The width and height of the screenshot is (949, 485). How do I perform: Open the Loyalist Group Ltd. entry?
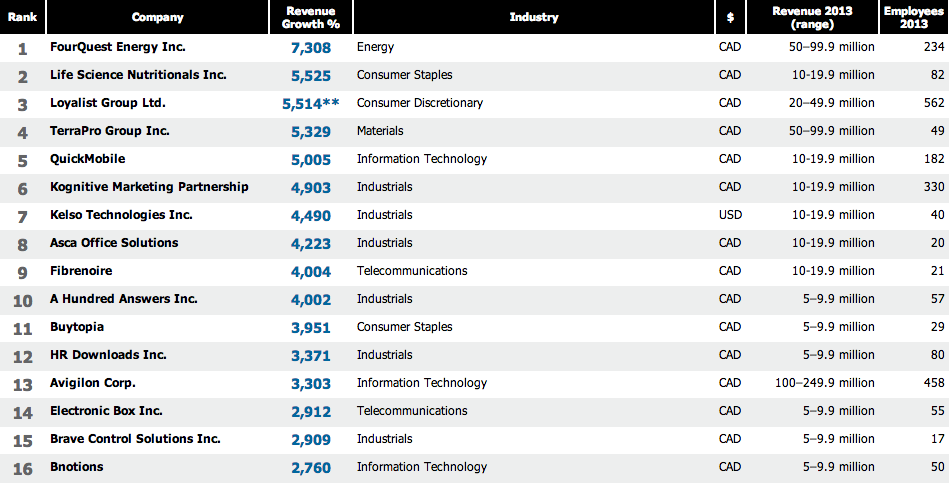click(107, 103)
